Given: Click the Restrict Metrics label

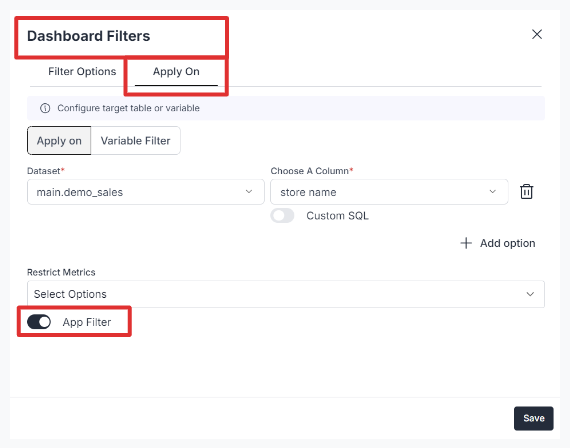Looking at the screenshot, I should click(61, 272).
